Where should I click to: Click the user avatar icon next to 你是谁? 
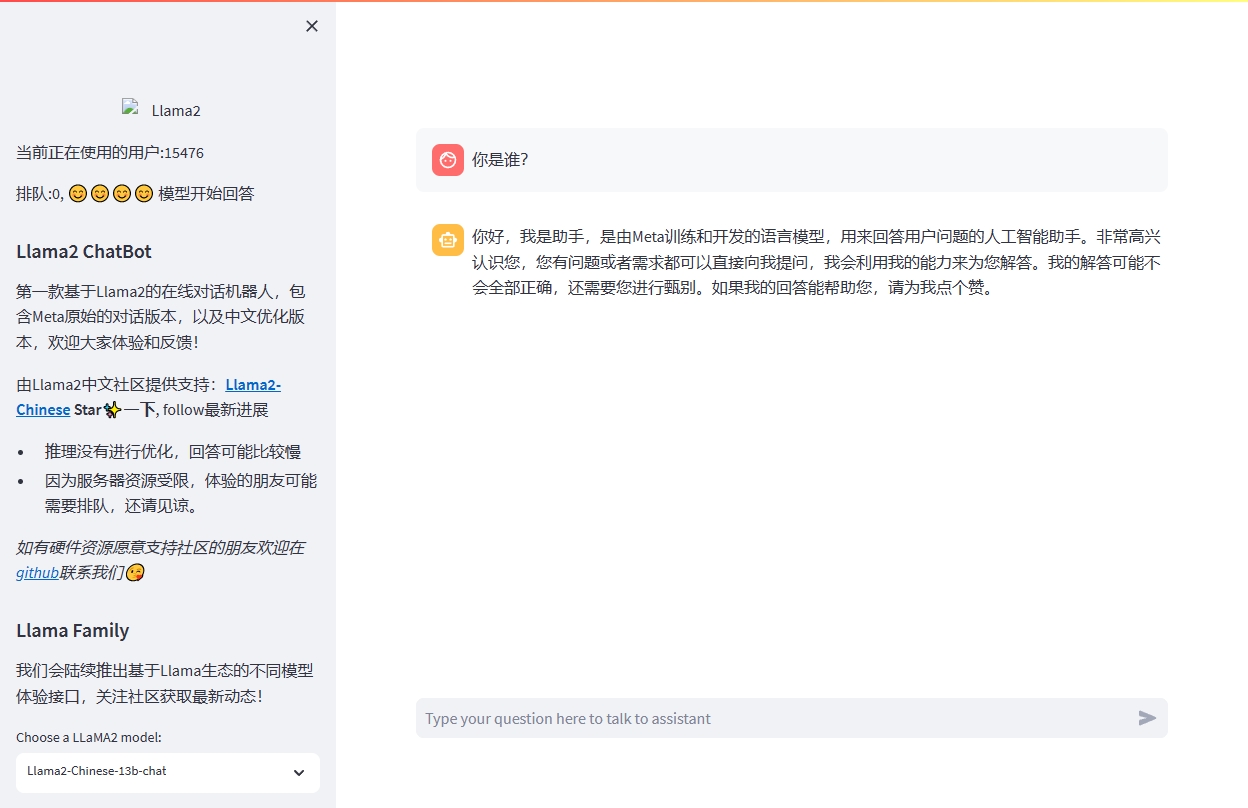pos(447,160)
